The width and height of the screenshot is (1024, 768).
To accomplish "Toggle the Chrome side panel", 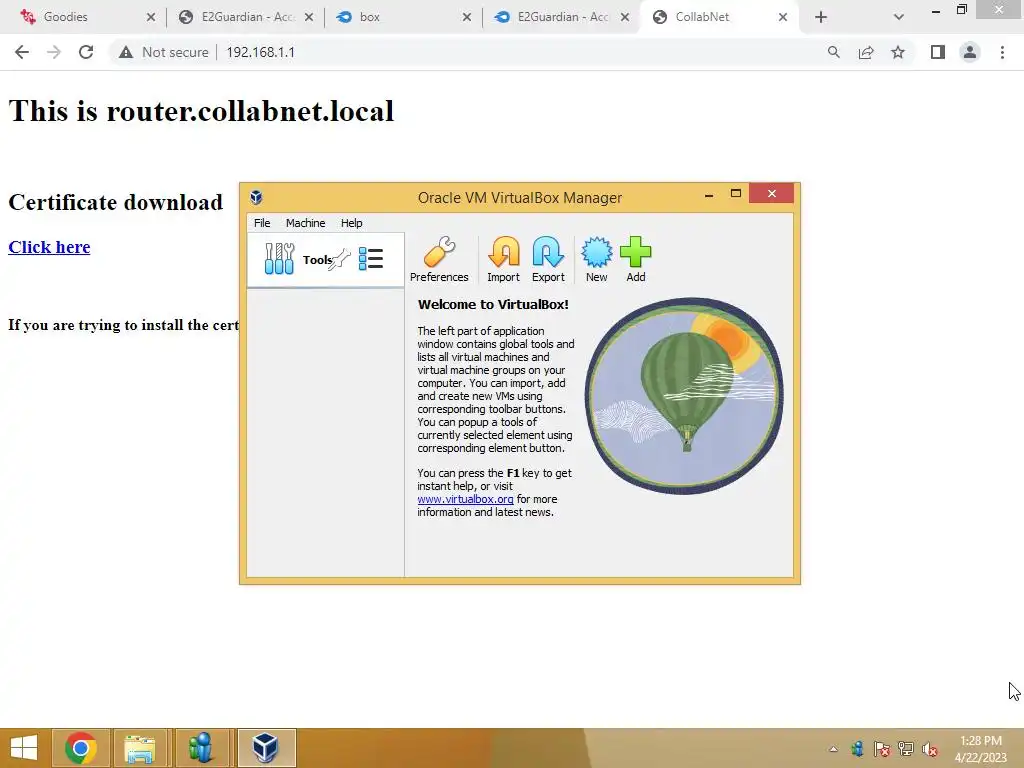I will click(x=938, y=52).
